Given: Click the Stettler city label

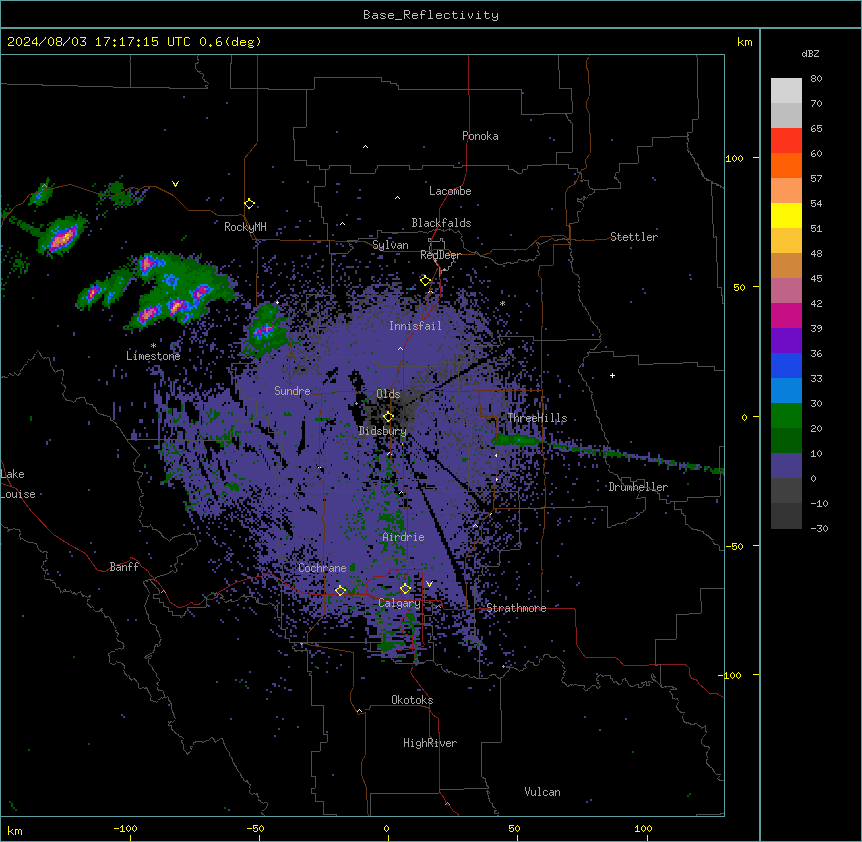Looking at the screenshot, I should click(634, 237).
